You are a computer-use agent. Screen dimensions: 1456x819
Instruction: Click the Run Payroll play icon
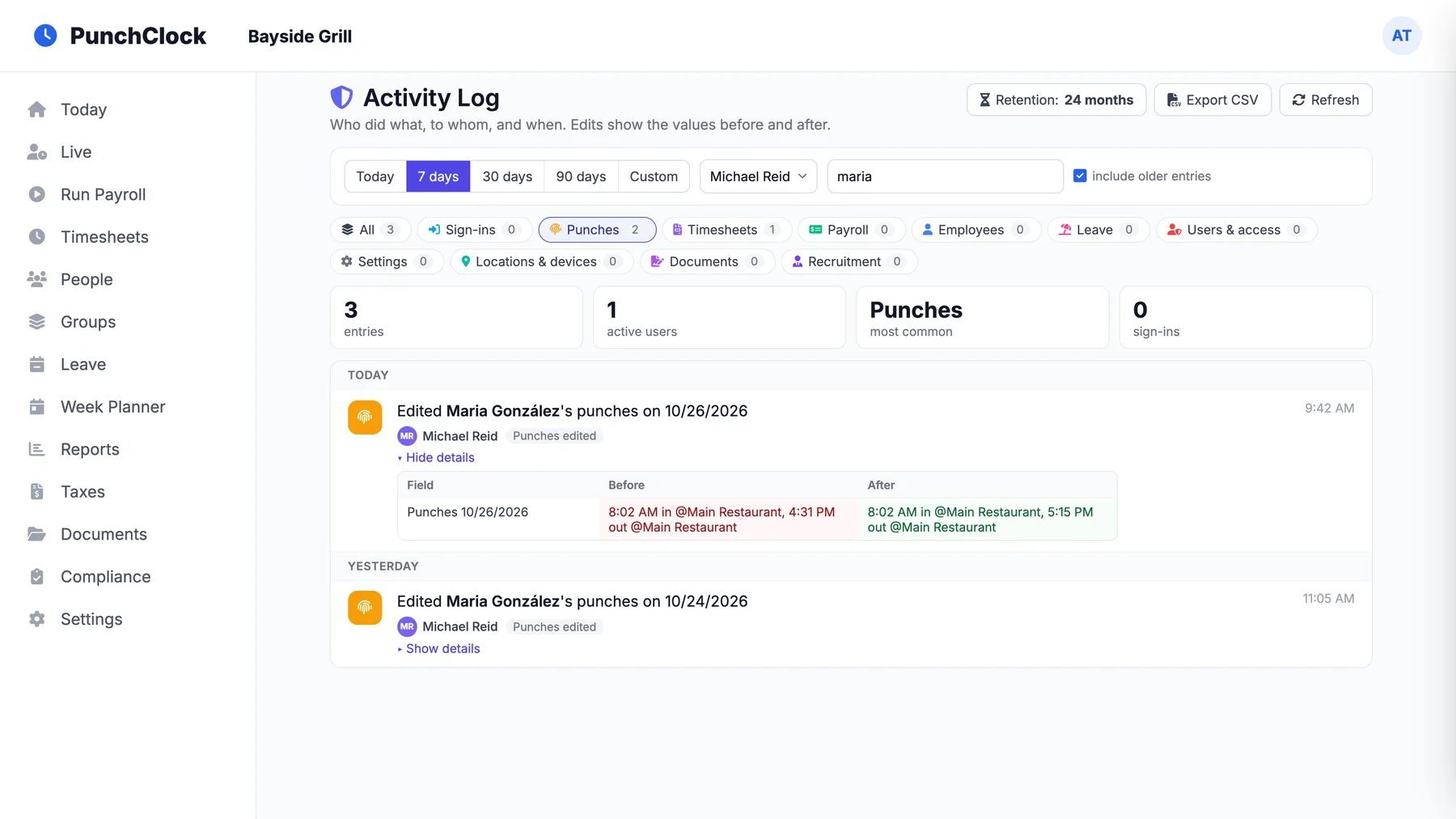click(37, 194)
